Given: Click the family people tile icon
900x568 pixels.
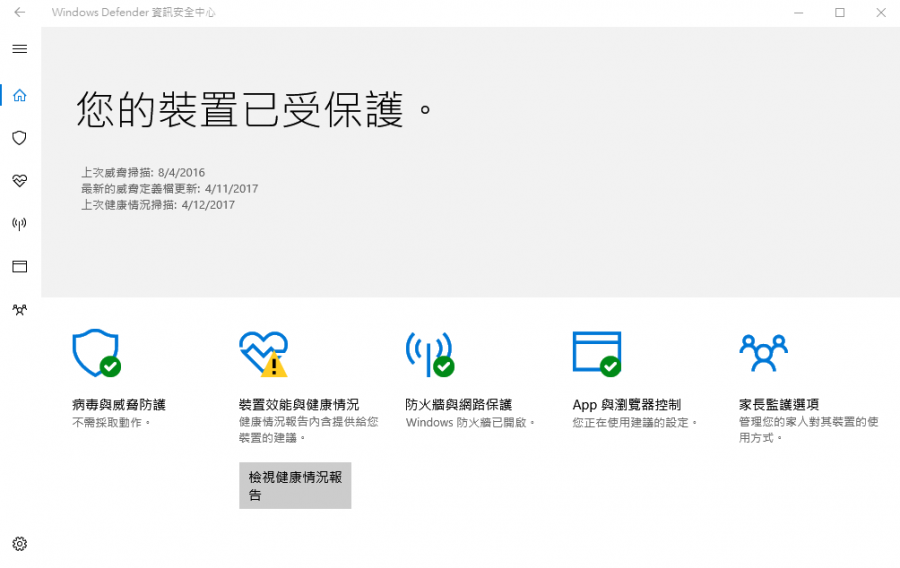Looking at the screenshot, I should (763, 349).
